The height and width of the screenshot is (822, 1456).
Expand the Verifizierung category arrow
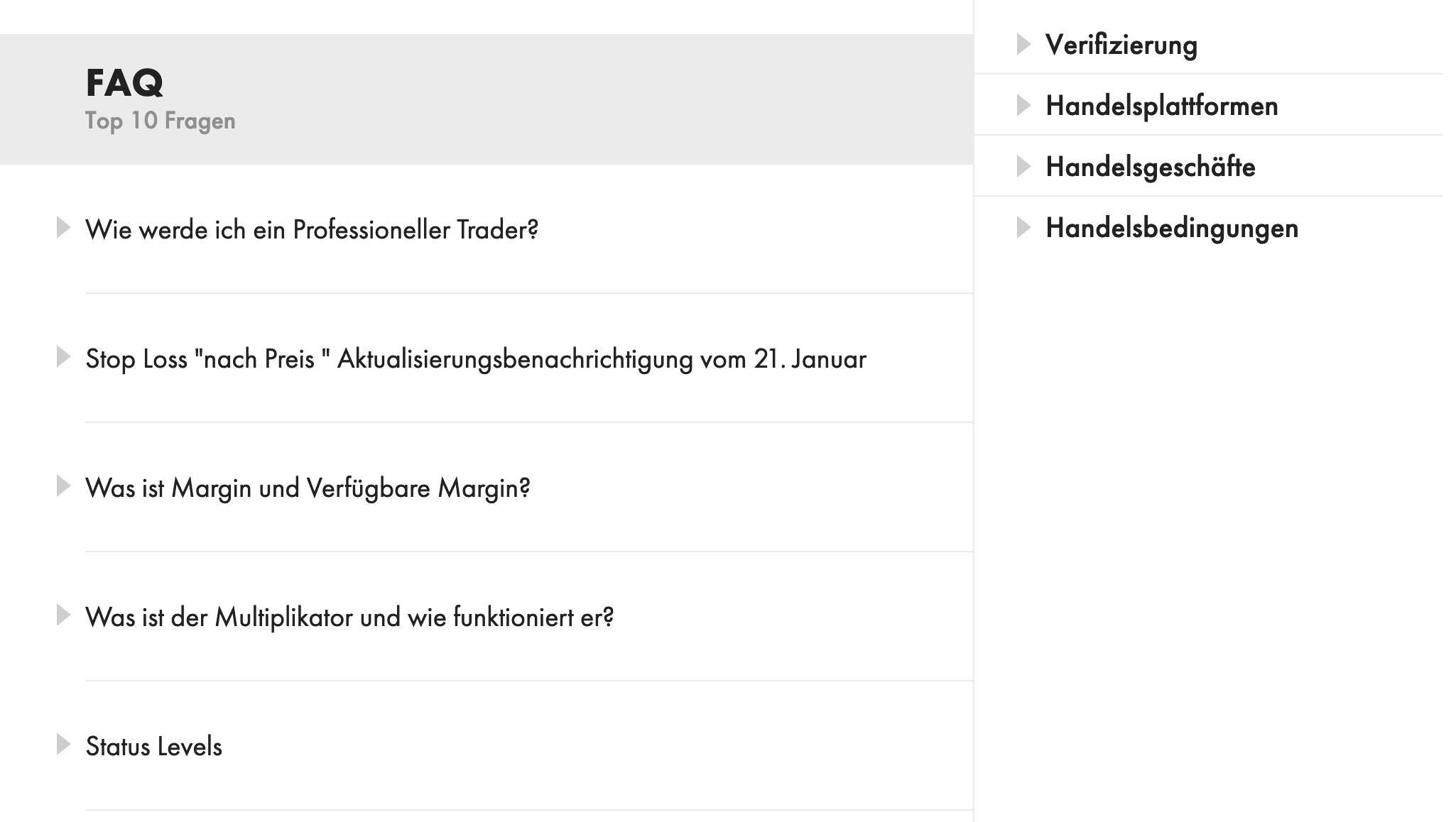pyautogui.click(x=1023, y=44)
